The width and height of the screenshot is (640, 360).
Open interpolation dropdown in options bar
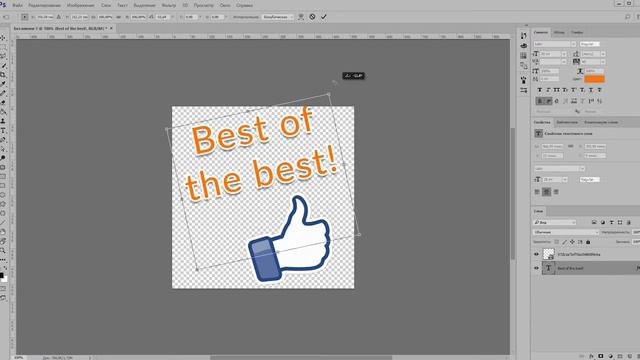click(x=278, y=17)
